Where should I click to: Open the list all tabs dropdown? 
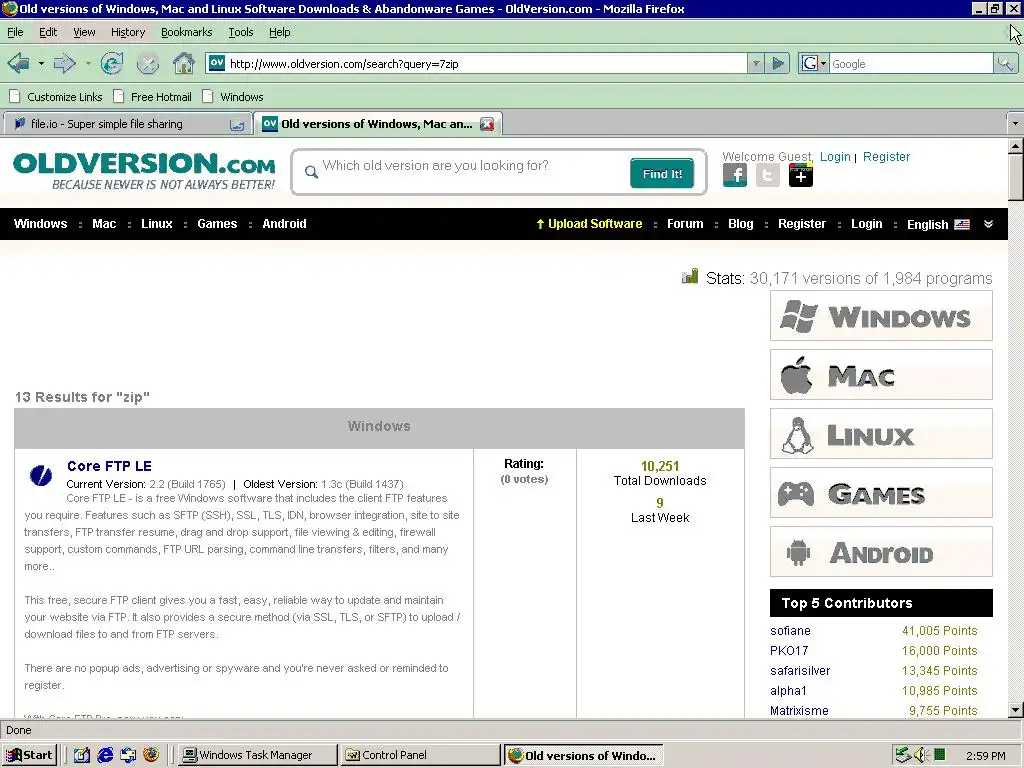click(1014, 123)
